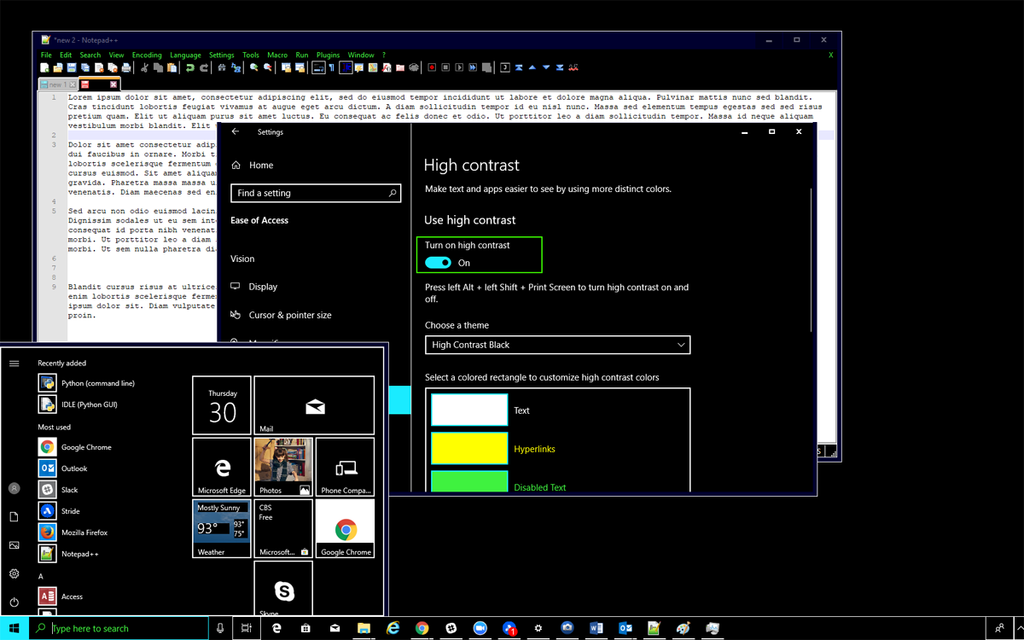Click the Start Recording macro icon
This screenshot has width=1024, height=640.
click(x=431, y=67)
